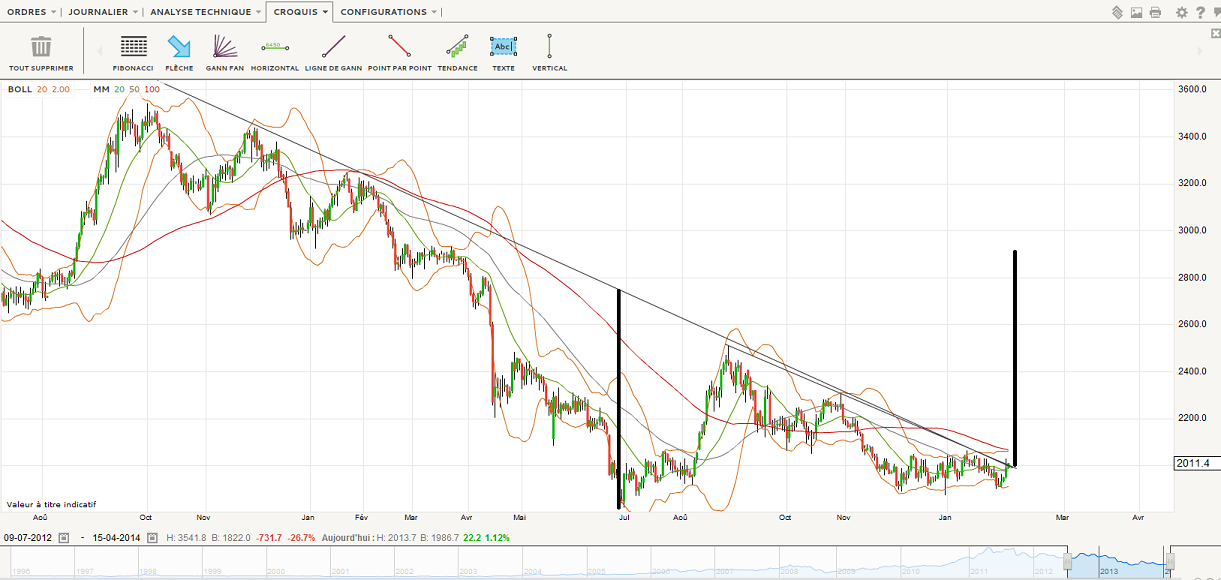Print the chart with printer icon
This screenshot has width=1221, height=580.
(1155, 12)
